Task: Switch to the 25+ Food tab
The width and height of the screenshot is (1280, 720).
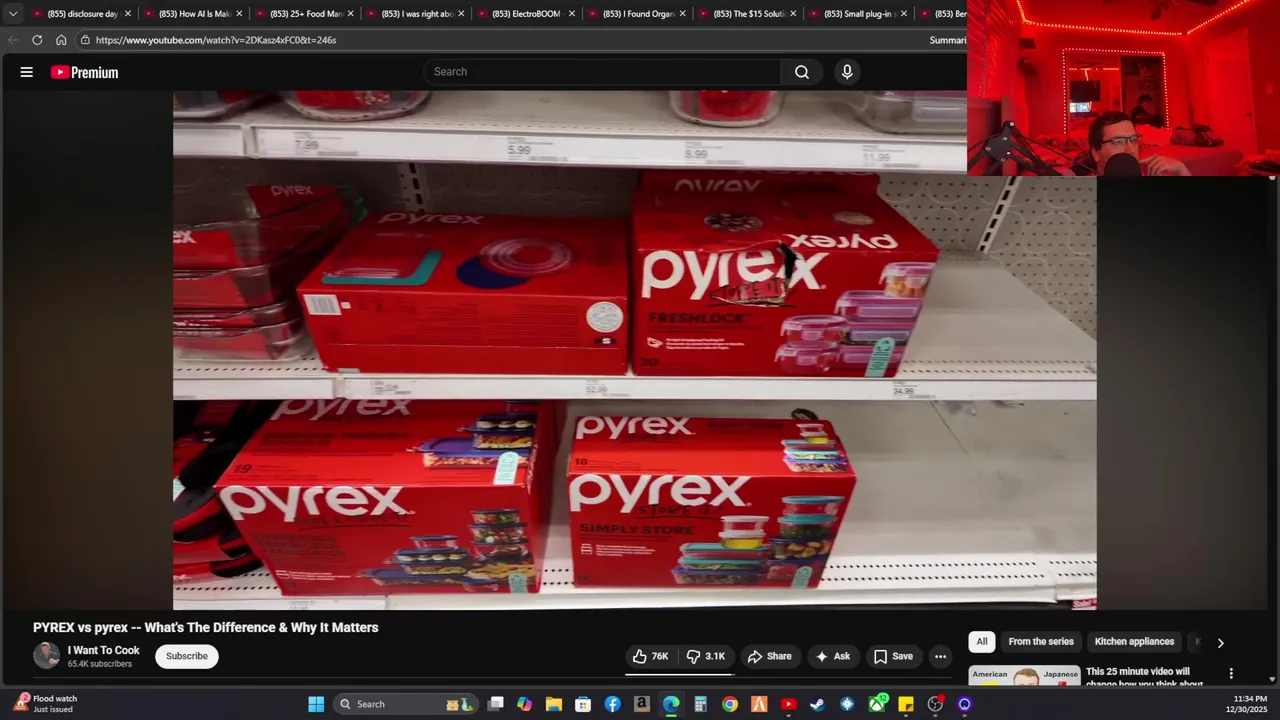Action: coord(304,14)
